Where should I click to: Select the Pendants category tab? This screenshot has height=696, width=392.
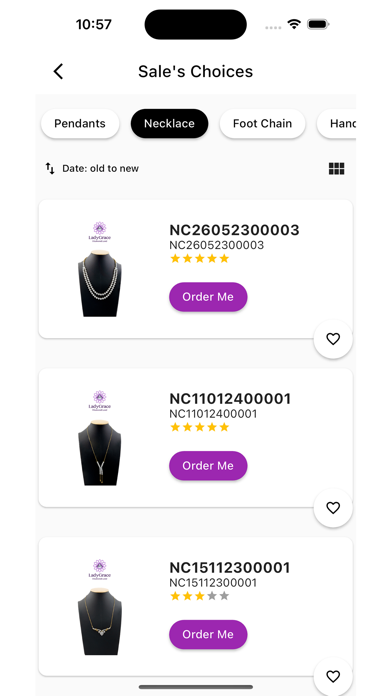click(80, 123)
